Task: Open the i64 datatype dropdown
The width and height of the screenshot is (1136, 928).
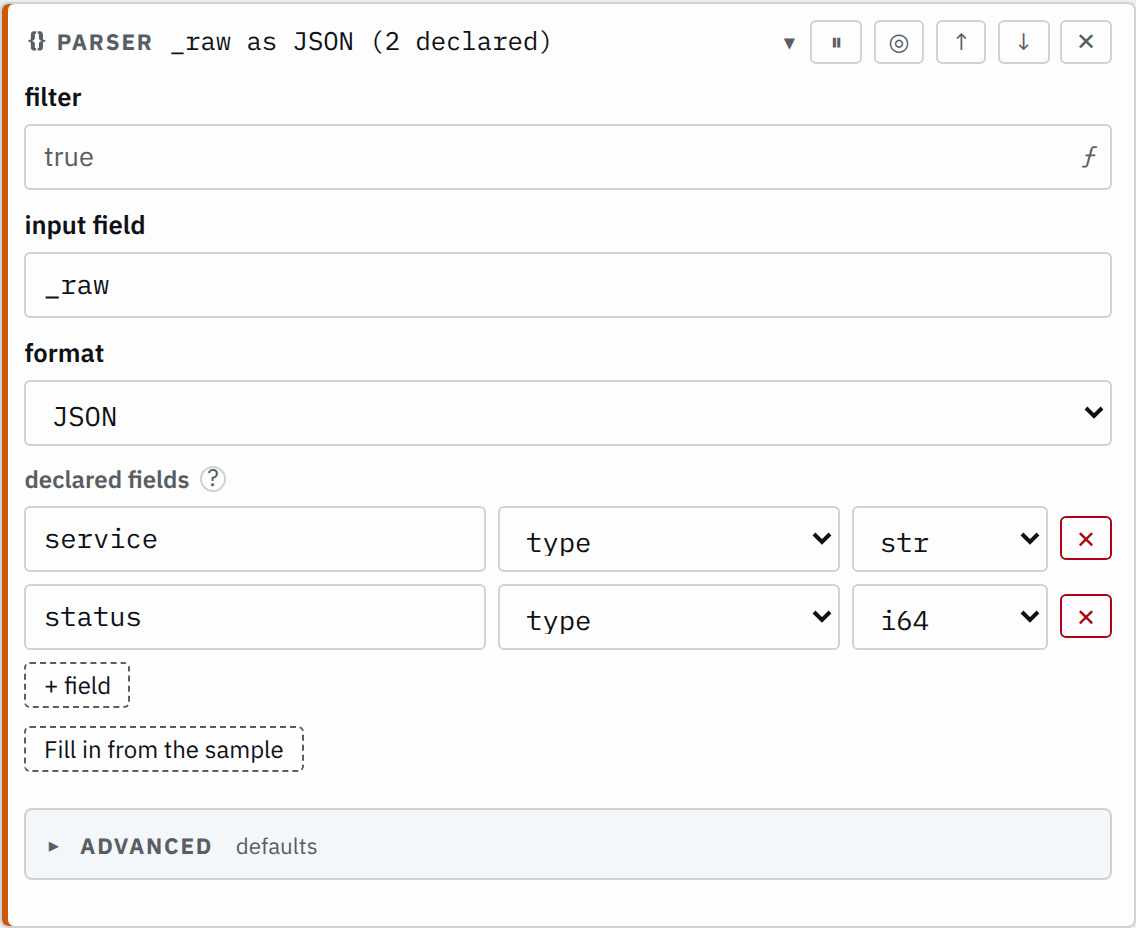Action: (x=949, y=617)
